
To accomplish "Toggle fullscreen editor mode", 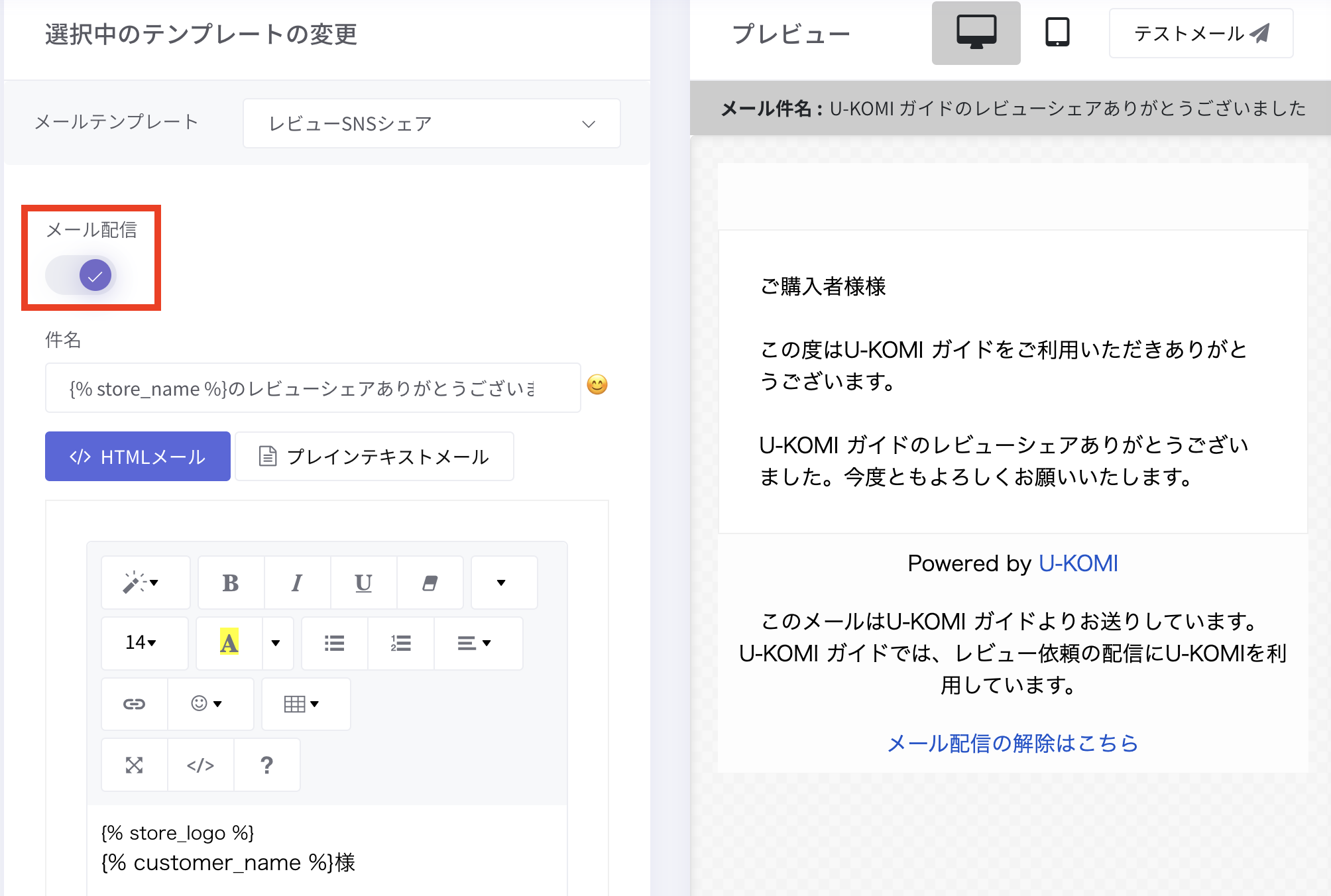I will click(134, 765).
